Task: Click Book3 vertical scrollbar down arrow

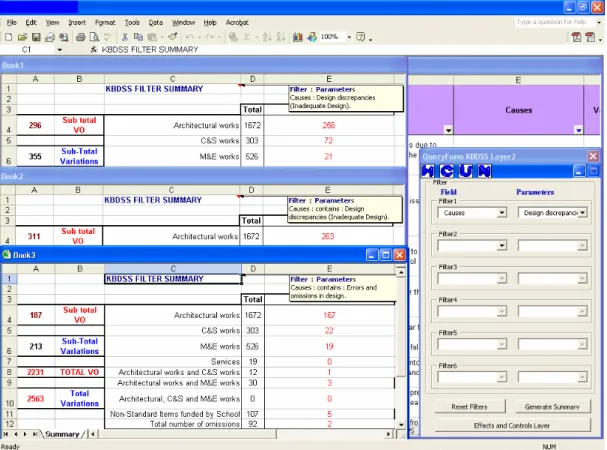Action: point(401,424)
